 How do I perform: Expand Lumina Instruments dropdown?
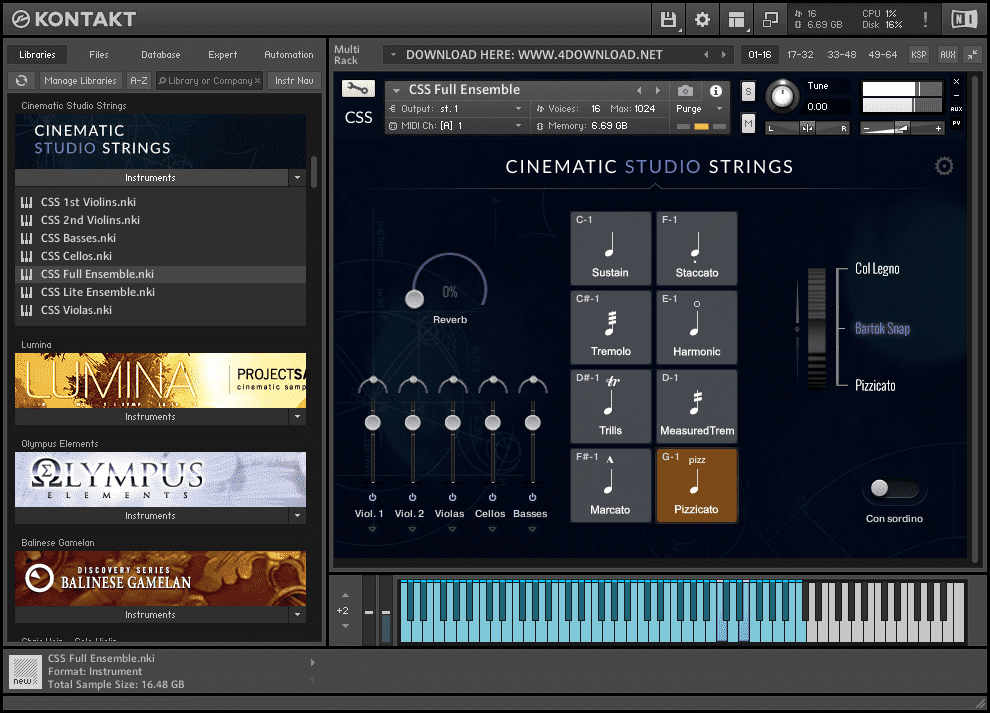coord(297,417)
